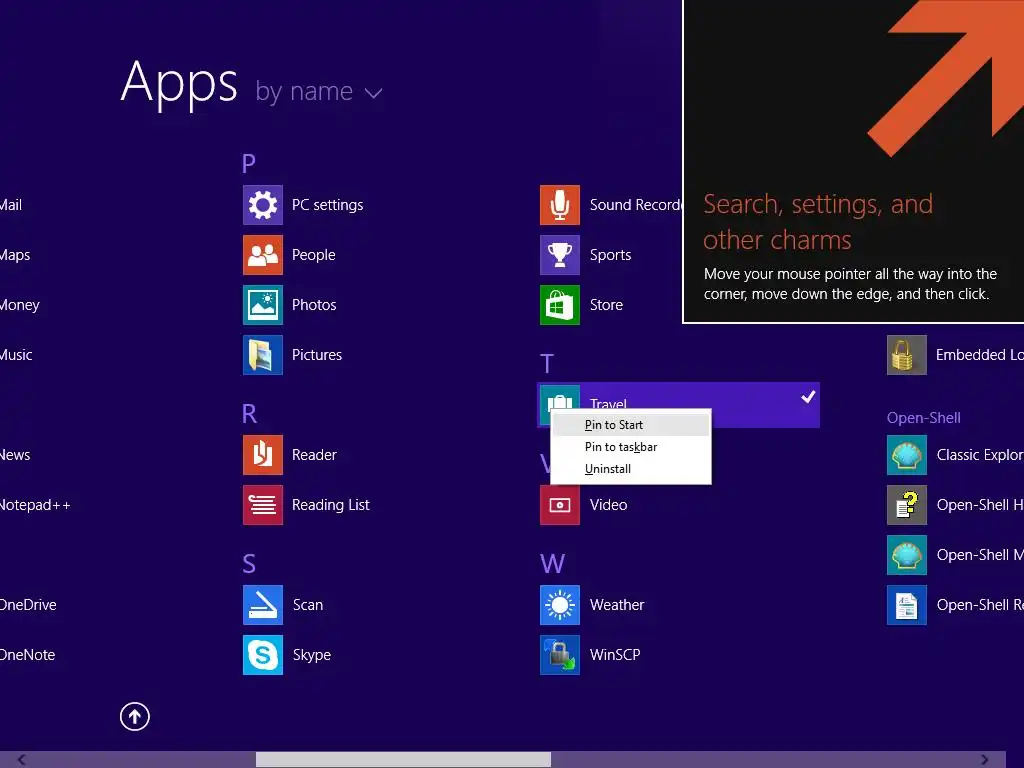
Task: Launch the Weather sun icon
Action: (x=560, y=605)
